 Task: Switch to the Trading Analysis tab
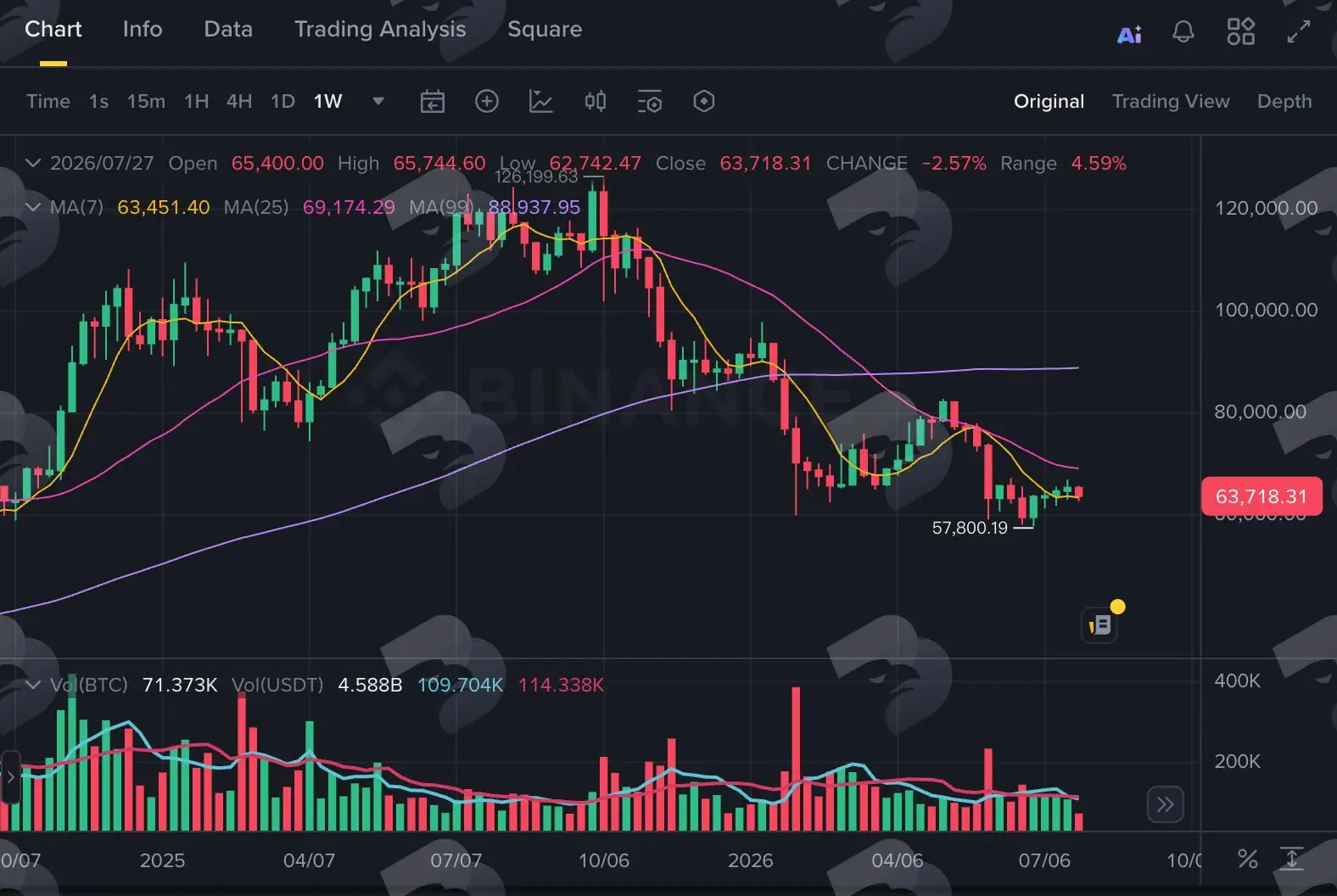tap(380, 29)
